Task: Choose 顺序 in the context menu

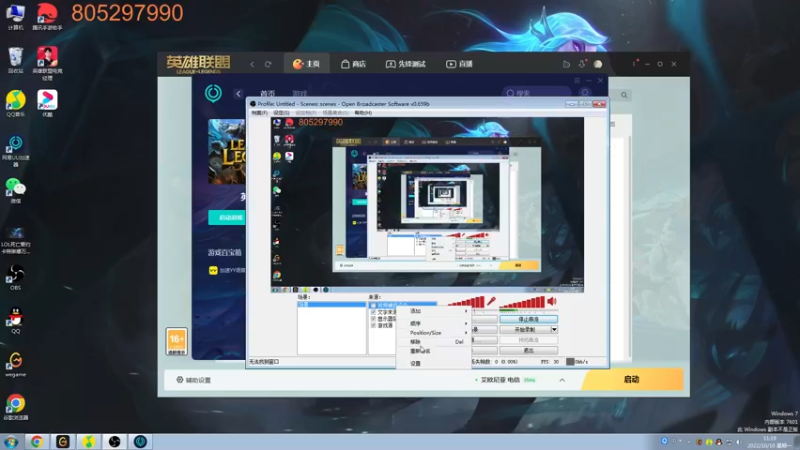Action: tap(433, 323)
